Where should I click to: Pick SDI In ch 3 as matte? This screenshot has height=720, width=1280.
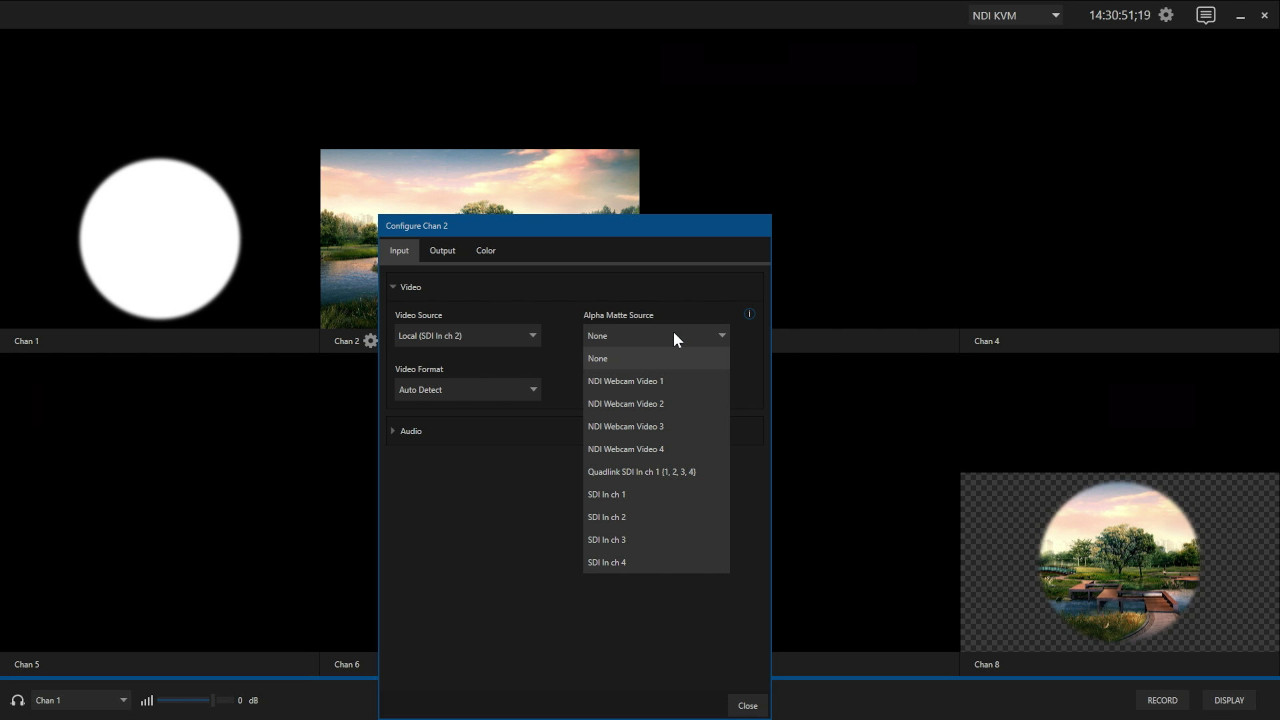pyautogui.click(x=656, y=540)
